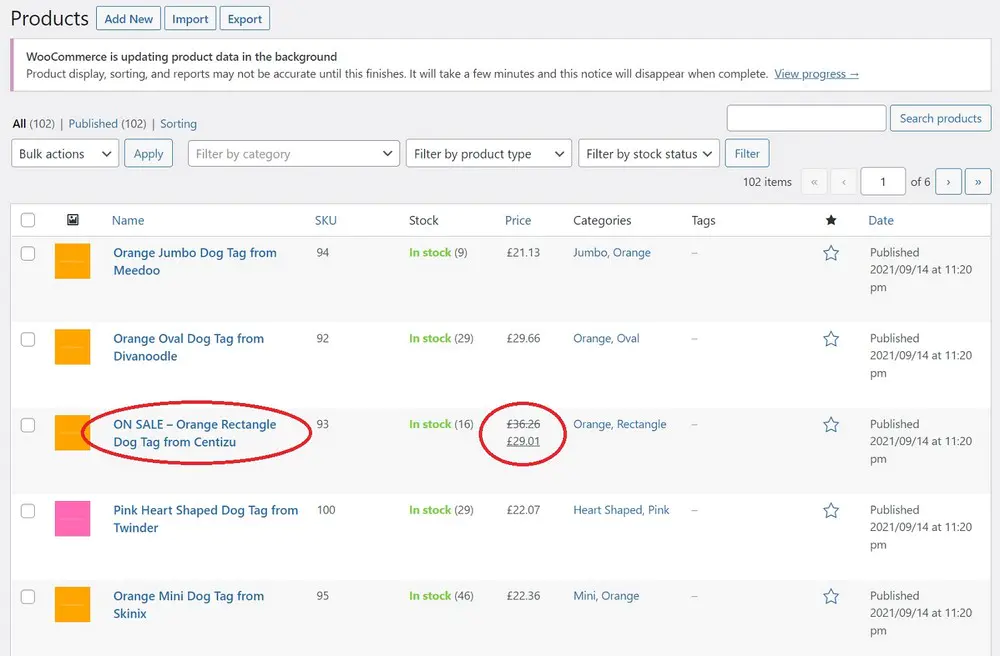Feature the Orange Mini Dog Tag with star
Viewport: 1000px width, 656px height.
click(x=830, y=597)
